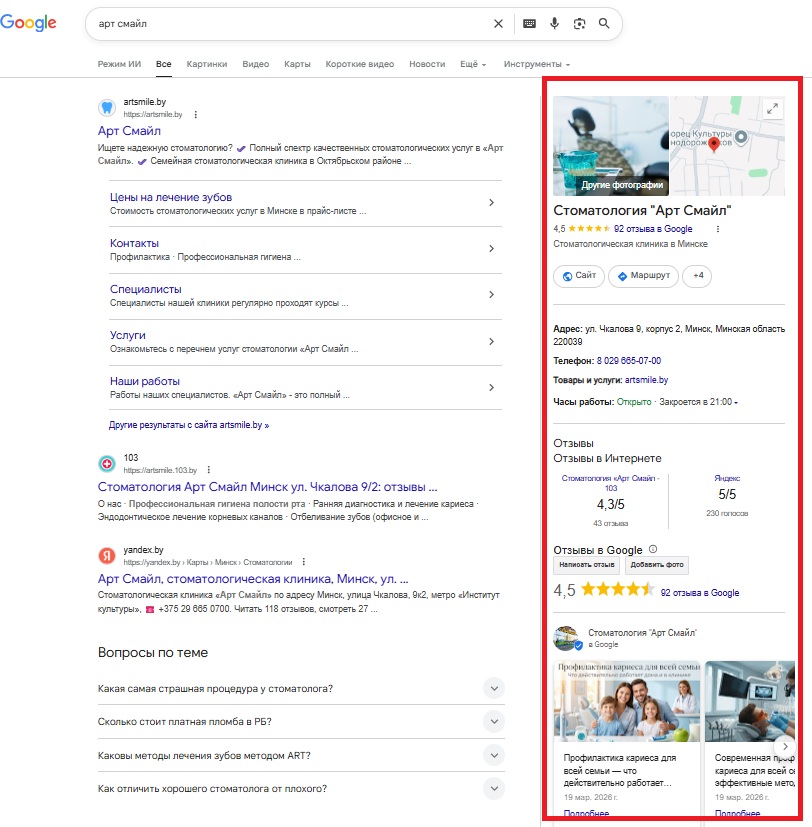Open three-dot menu beside Google reviews rating
Image resolution: width=812 pixels, height=827 pixels.
click(x=718, y=229)
